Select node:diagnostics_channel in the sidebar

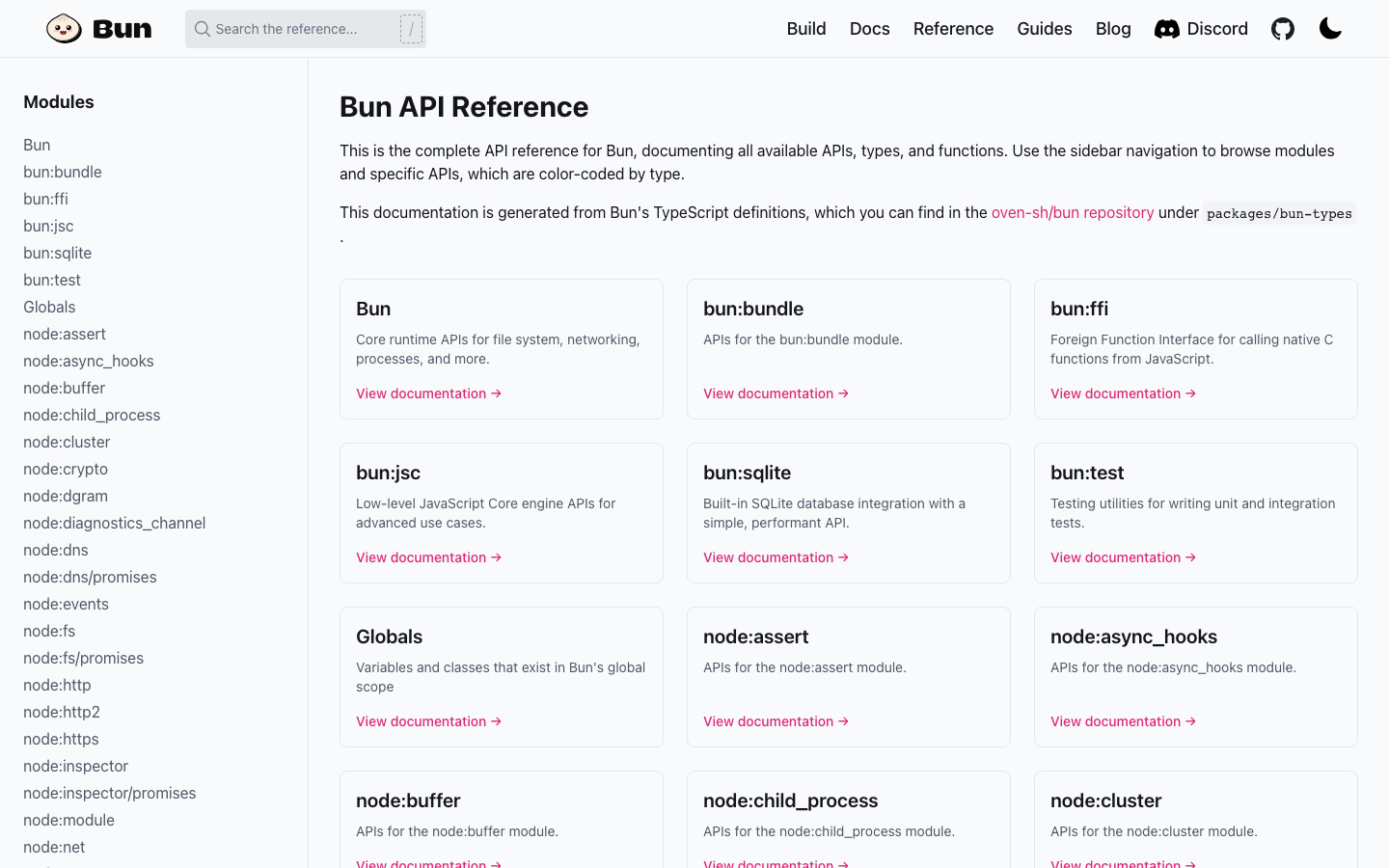click(115, 523)
